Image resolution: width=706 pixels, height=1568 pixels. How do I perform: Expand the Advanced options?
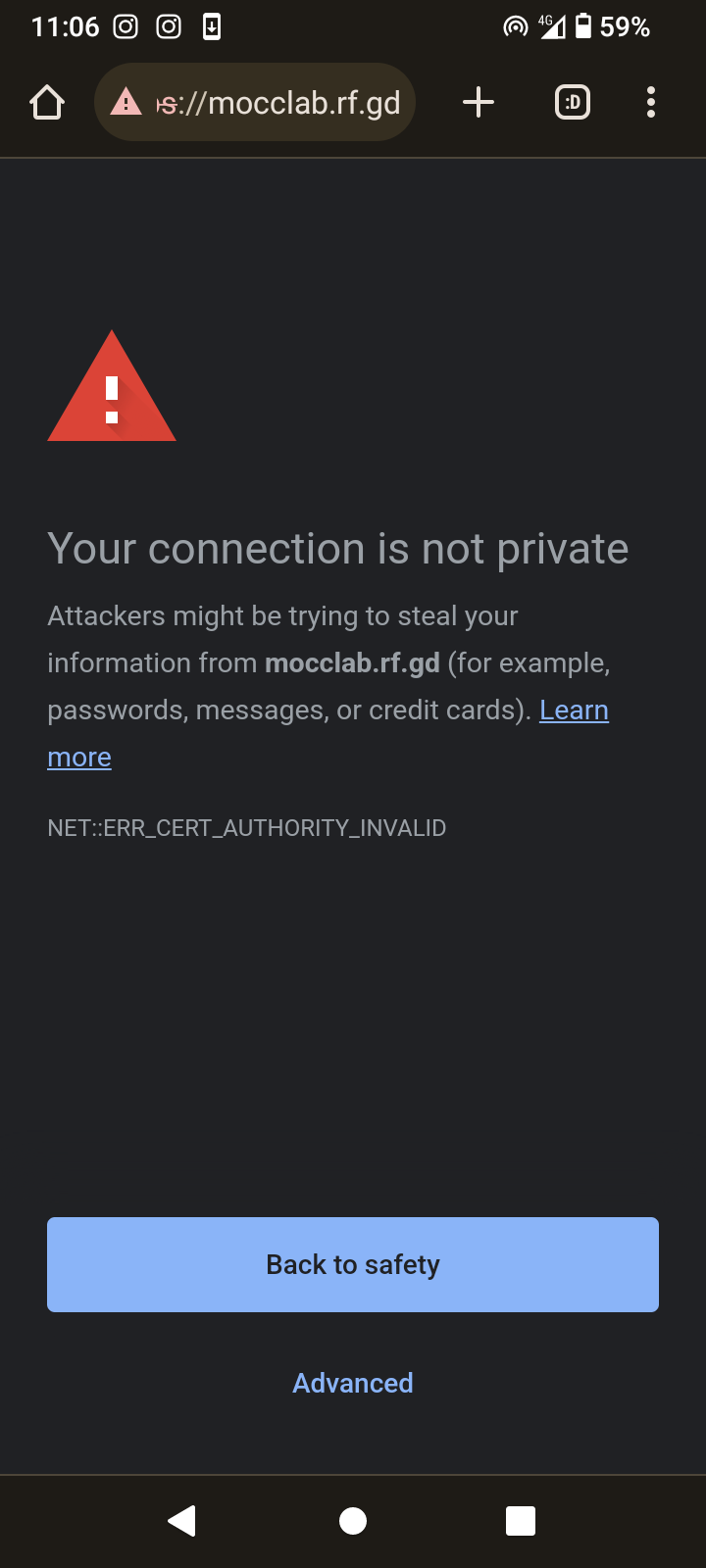click(353, 1383)
